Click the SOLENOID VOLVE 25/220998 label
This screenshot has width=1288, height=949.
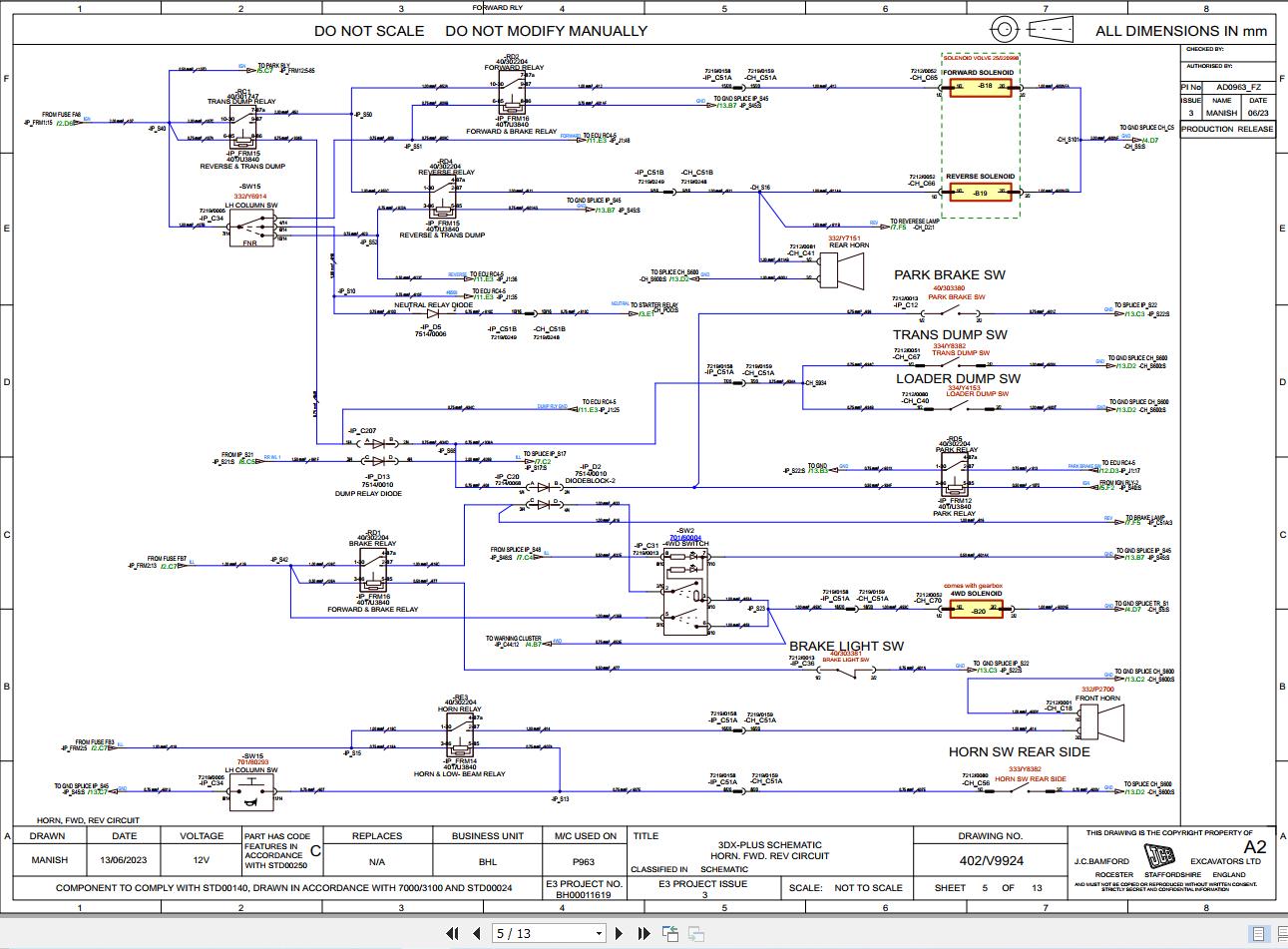click(x=979, y=59)
